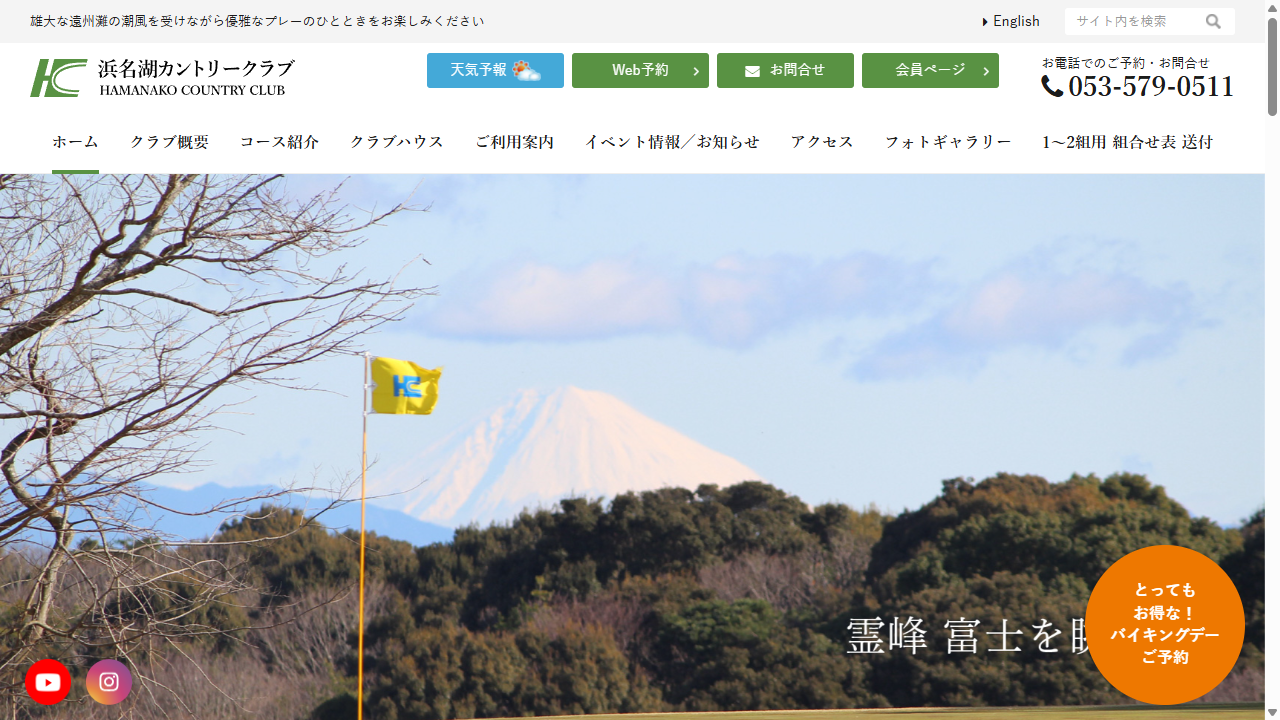Open the Web予約 reservation button
The height and width of the screenshot is (720, 1280).
[x=640, y=70]
